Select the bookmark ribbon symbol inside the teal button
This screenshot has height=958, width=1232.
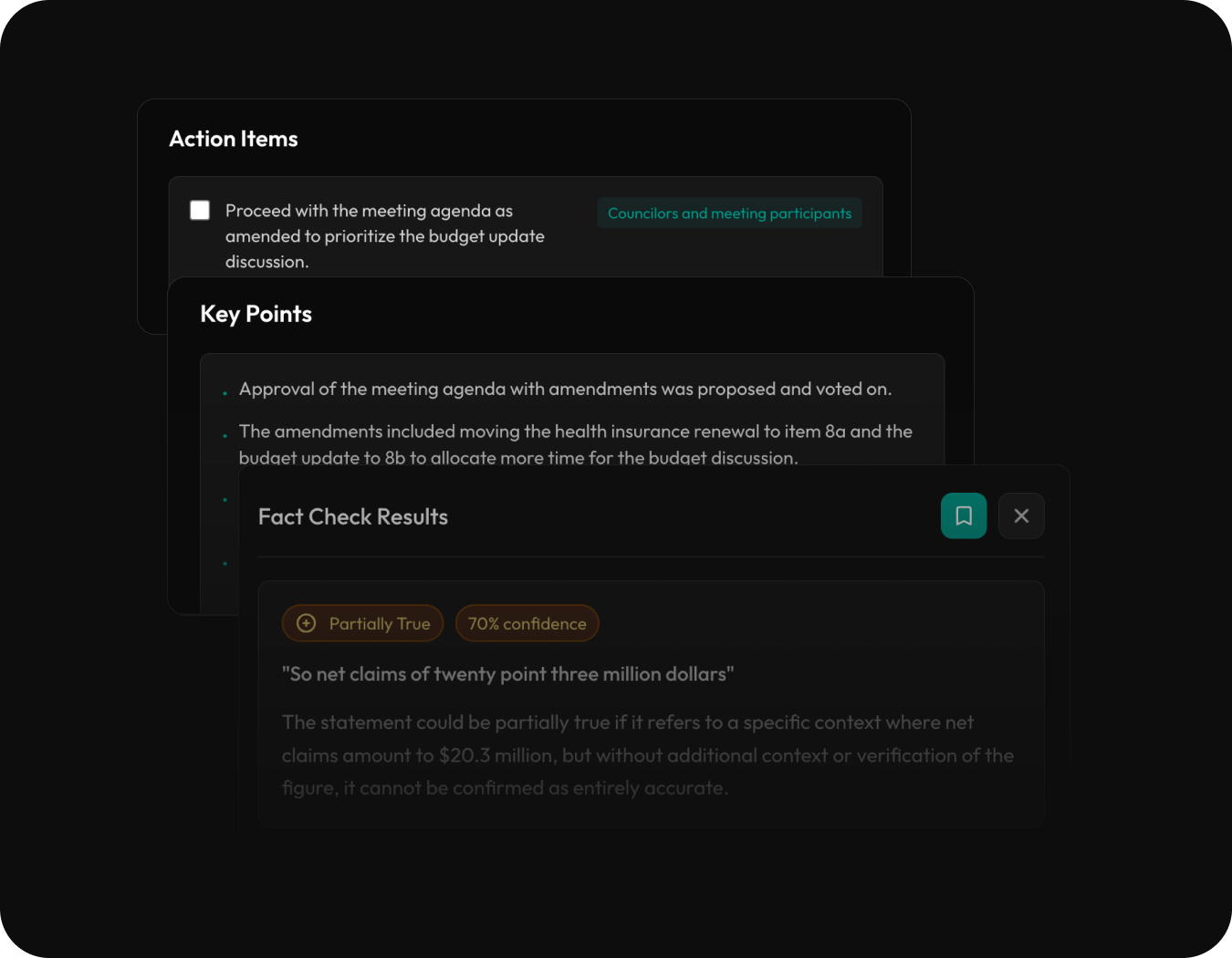[x=964, y=515]
